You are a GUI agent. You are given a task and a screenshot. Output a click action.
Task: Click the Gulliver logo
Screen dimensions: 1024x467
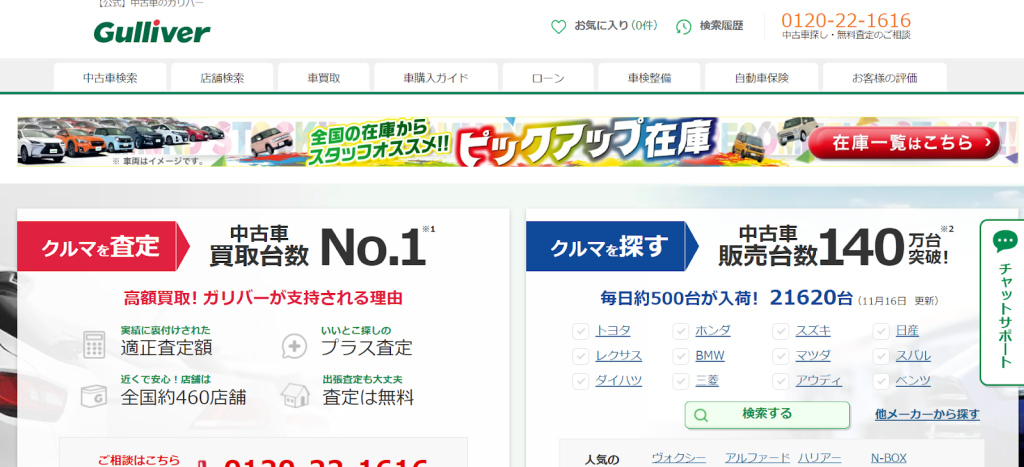152,32
